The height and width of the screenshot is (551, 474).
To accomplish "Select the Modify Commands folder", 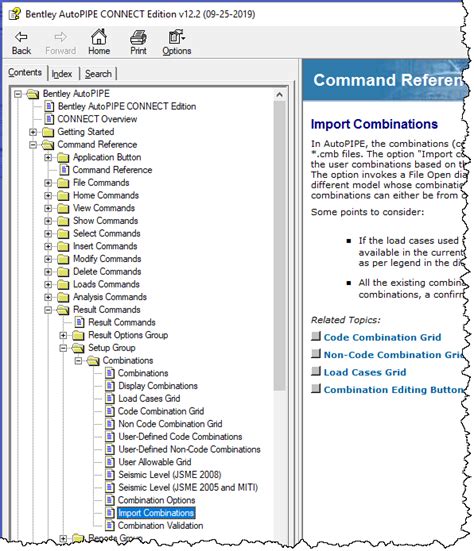I will click(107, 259).
